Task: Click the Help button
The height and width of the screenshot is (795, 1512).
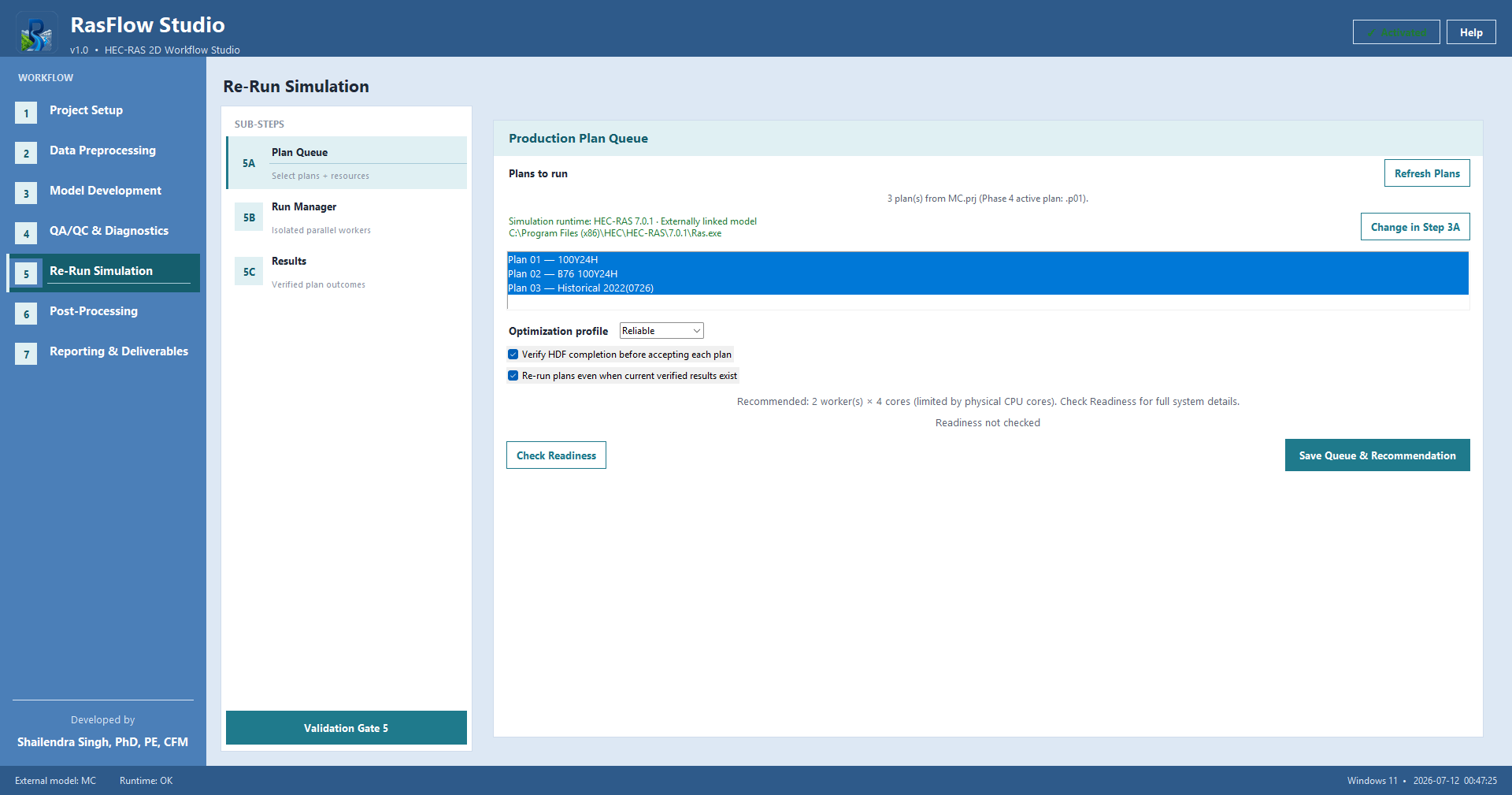Action: [x=1471, y=32]
